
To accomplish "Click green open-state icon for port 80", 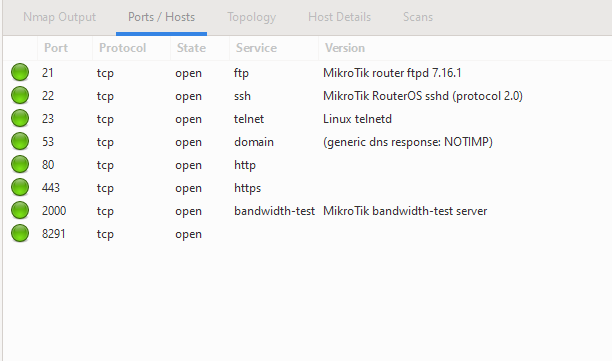I will click(20, 165).
